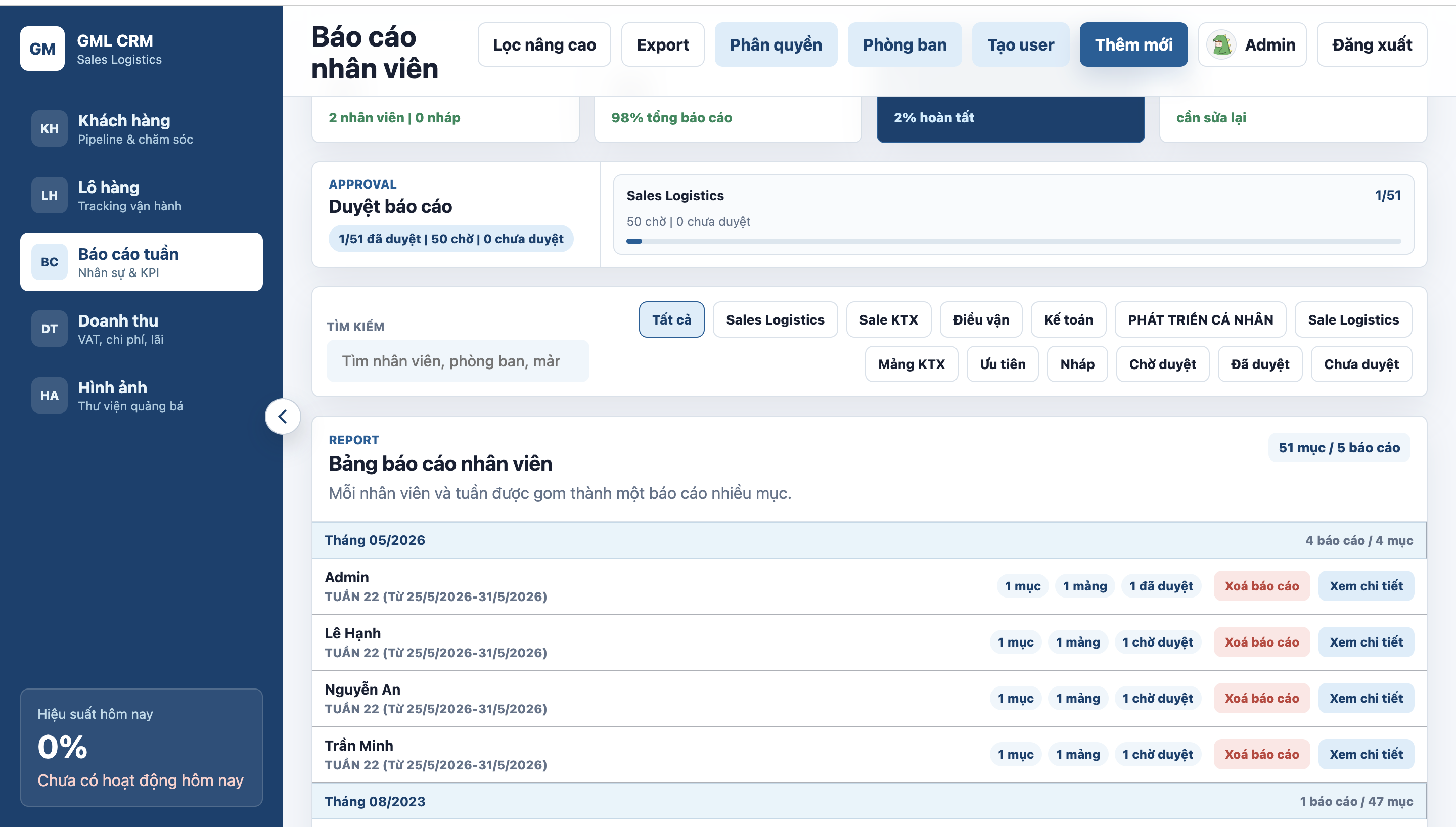
Task: Open the Doanh thu page
Action: pyautogui.click(x=142, y=329)
